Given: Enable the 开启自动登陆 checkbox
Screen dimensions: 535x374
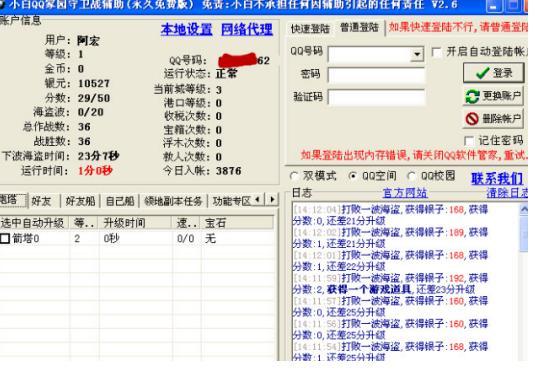Looking at the screenshot, I should pos(436,52).
